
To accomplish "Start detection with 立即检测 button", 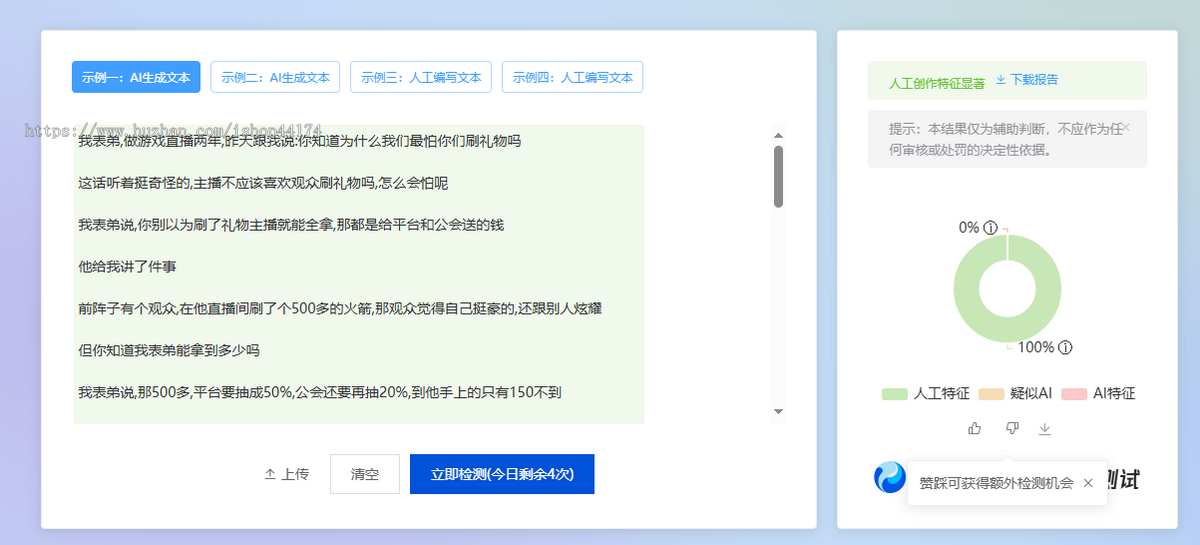I will coord(502,474).
